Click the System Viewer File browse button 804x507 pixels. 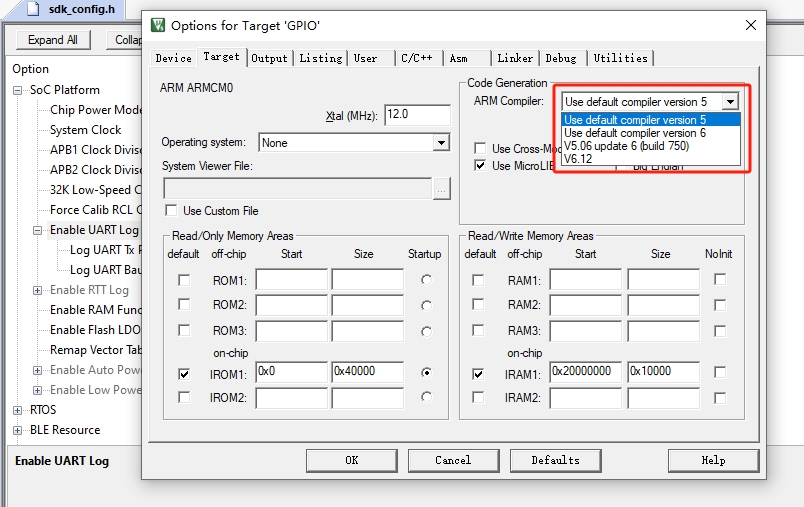[x=442, y=188]
